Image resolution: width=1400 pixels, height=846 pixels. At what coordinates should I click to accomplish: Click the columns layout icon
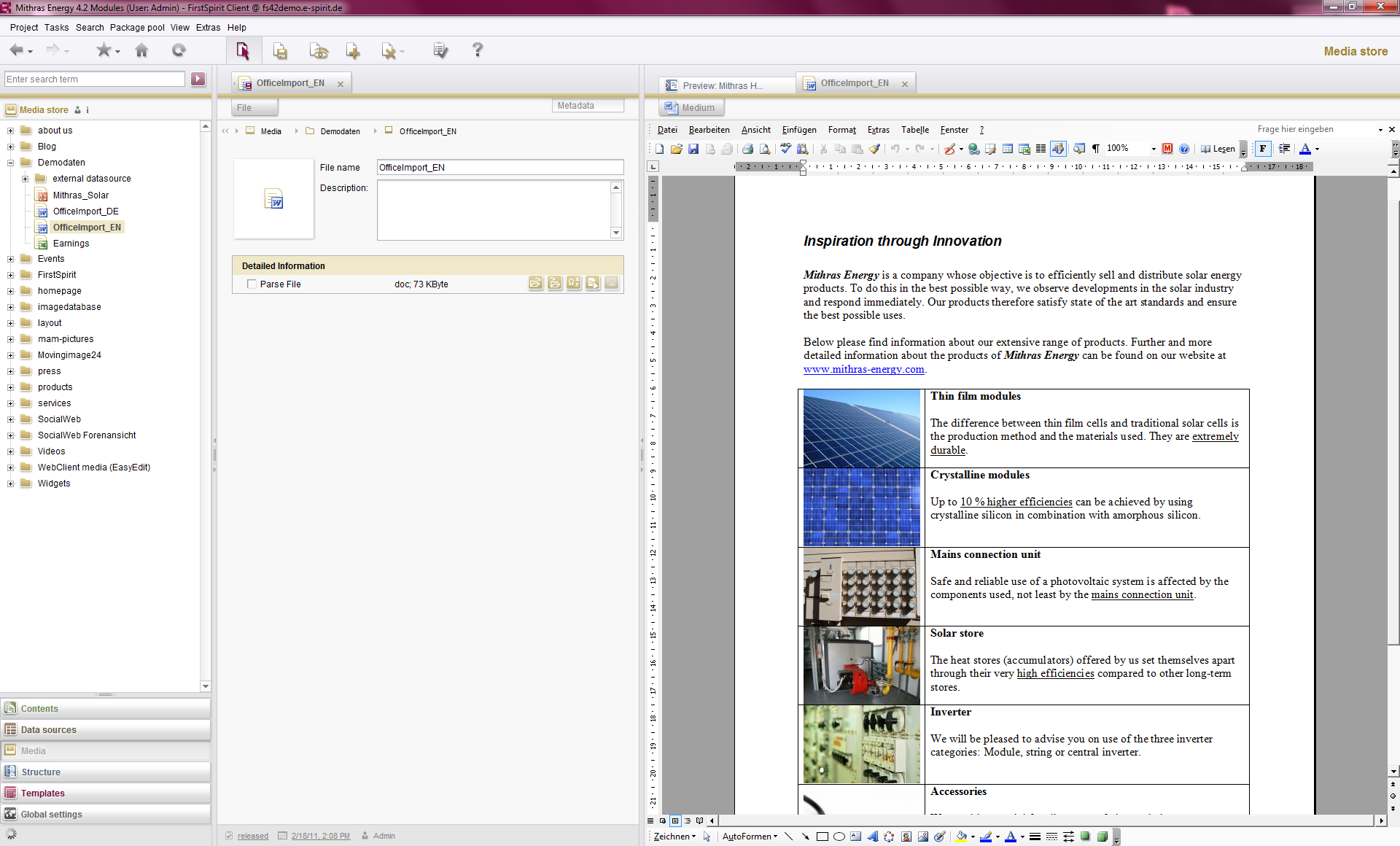coord(1041,149)
